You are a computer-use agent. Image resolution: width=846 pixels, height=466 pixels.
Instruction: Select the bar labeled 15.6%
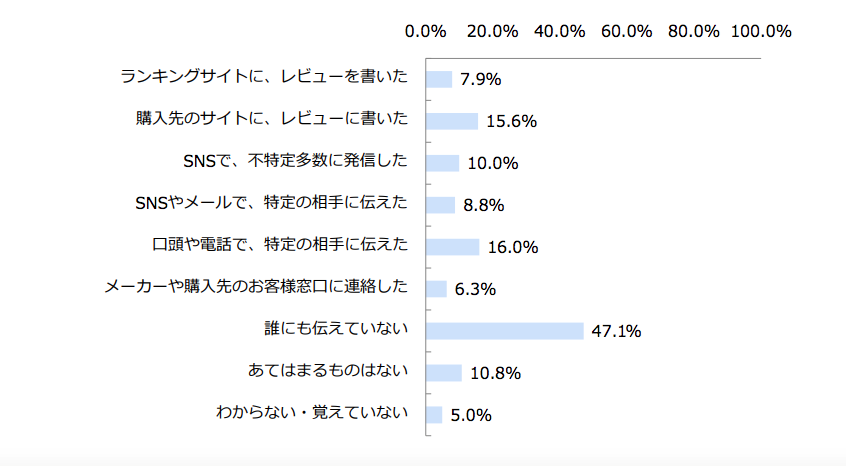coord(452,121)
